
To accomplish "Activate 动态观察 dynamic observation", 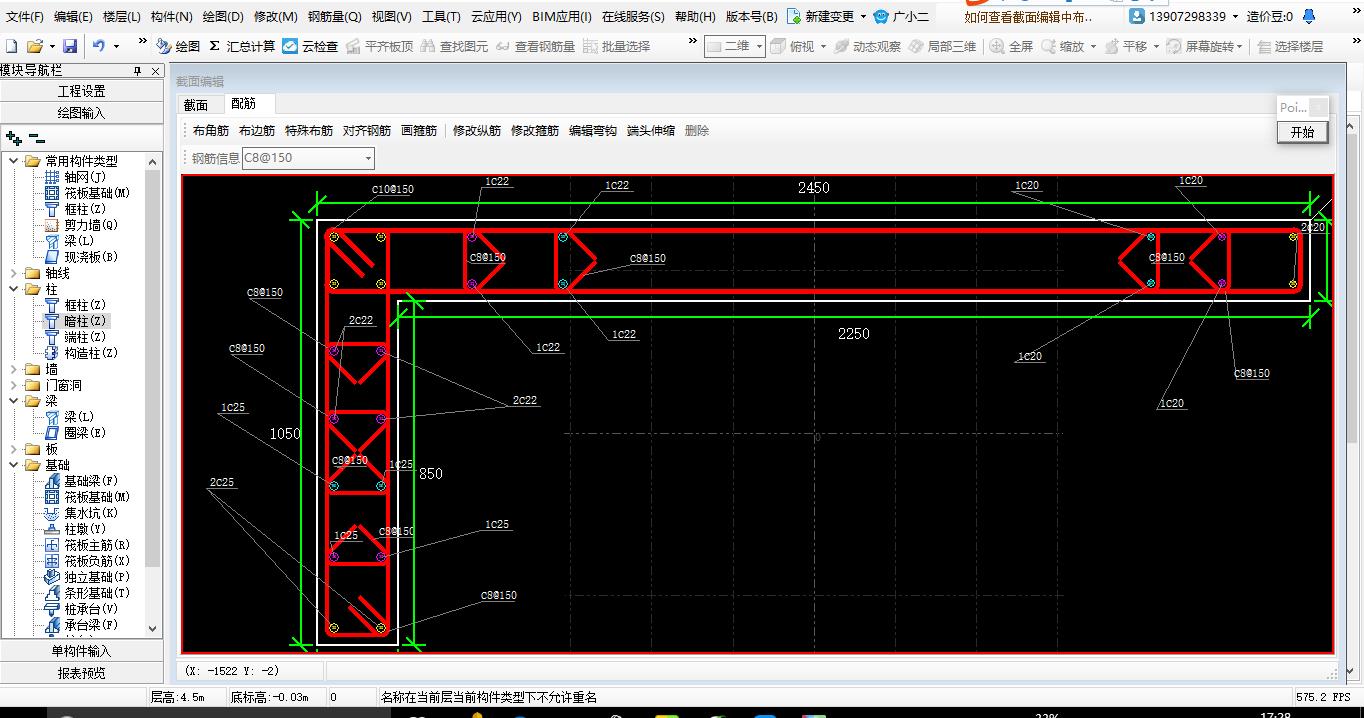I will coord(867,46).
